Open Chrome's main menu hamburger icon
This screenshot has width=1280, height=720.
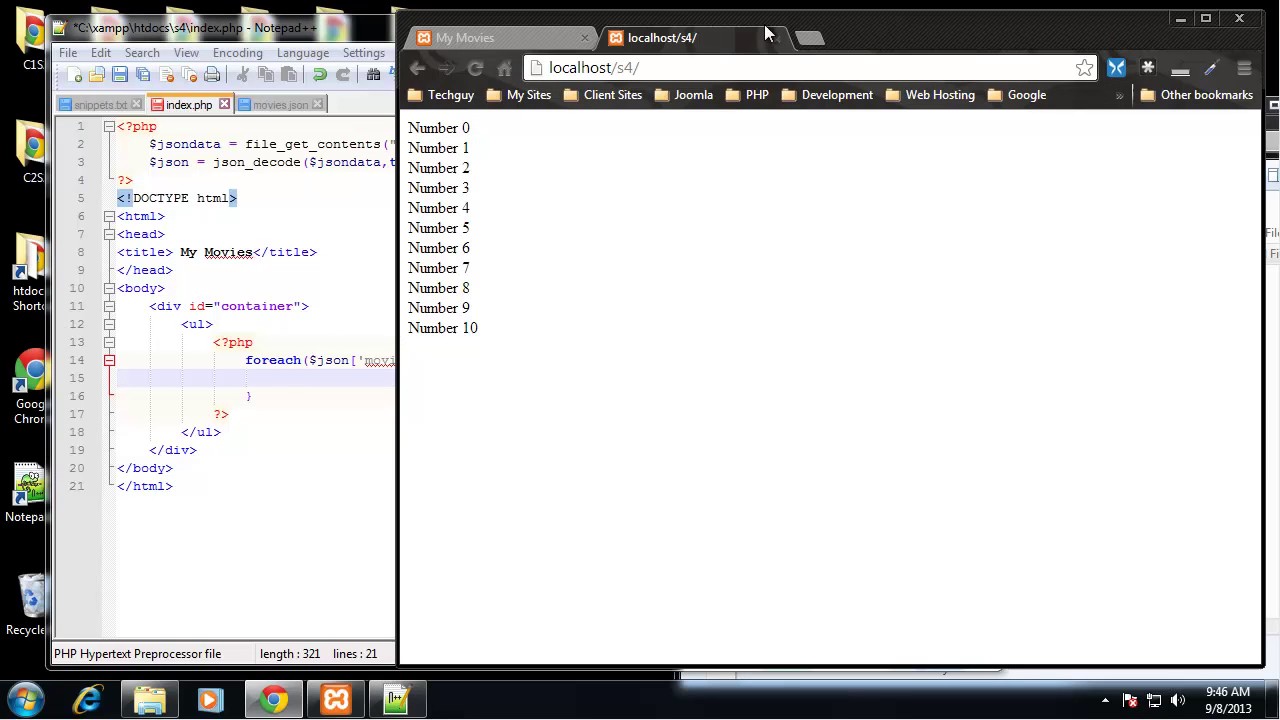pos(1244,68)
